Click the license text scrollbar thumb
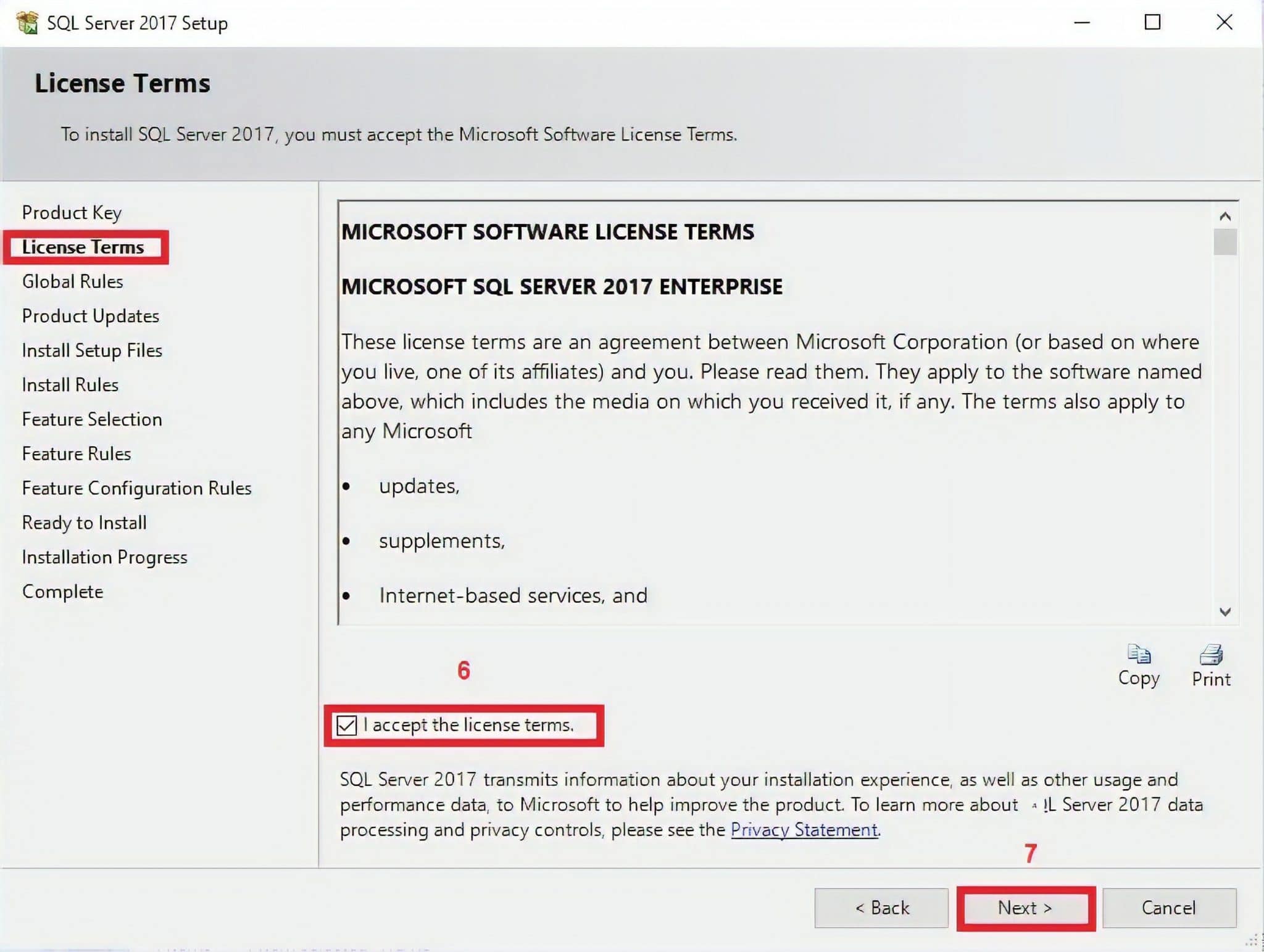Screen dimensions: 1264x952 point(1225,241)
